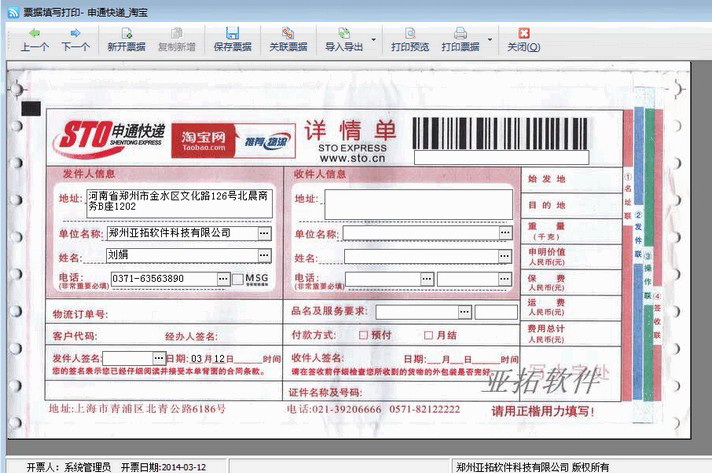This screenshot has width=712, height=473.
Task: Click the day value 12 in 日期
Action: coord(219,359)
